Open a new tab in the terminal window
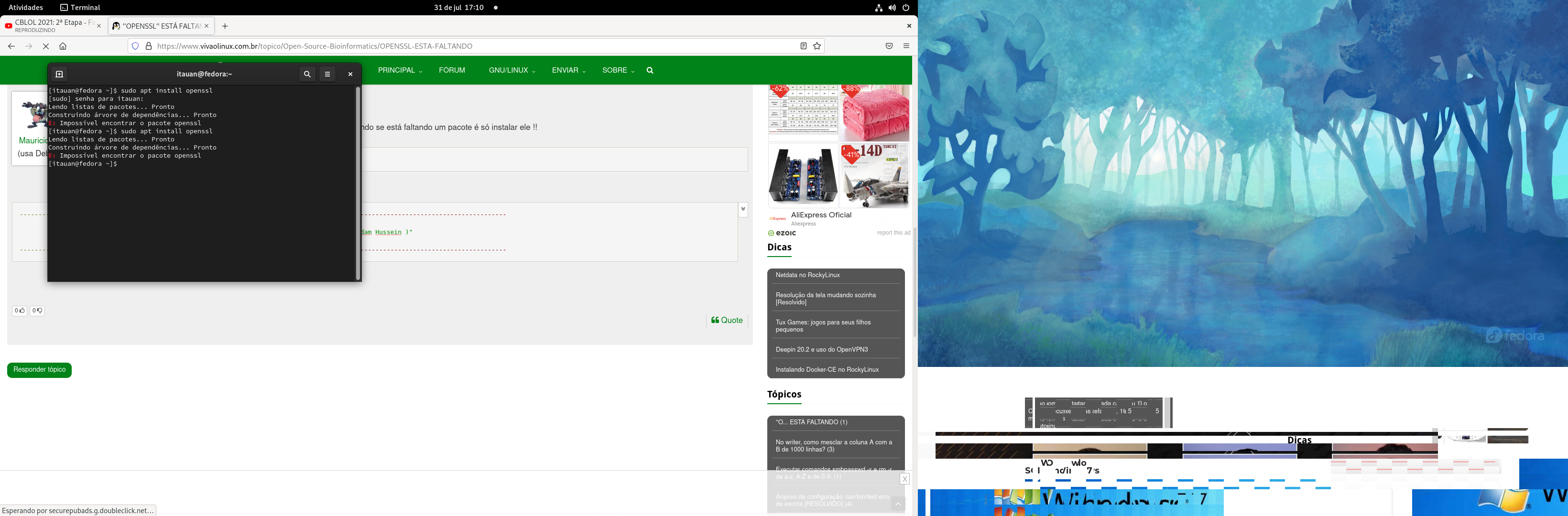 coord(59,74)
